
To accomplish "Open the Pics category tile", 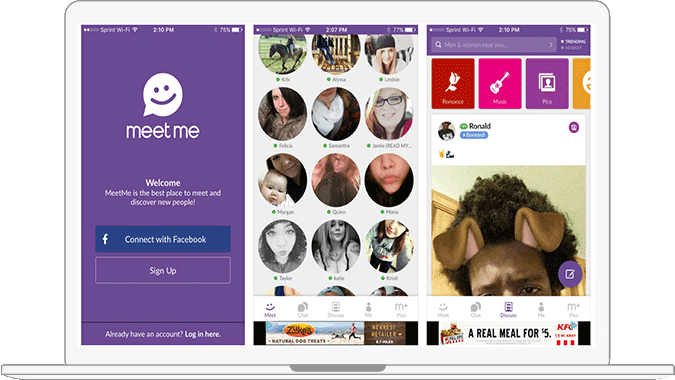I will point(547,83).
